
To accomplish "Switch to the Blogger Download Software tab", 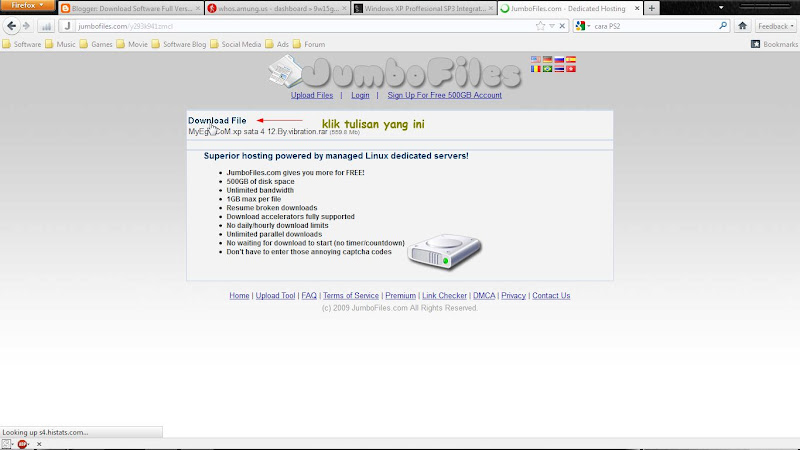I will (131, 8).
